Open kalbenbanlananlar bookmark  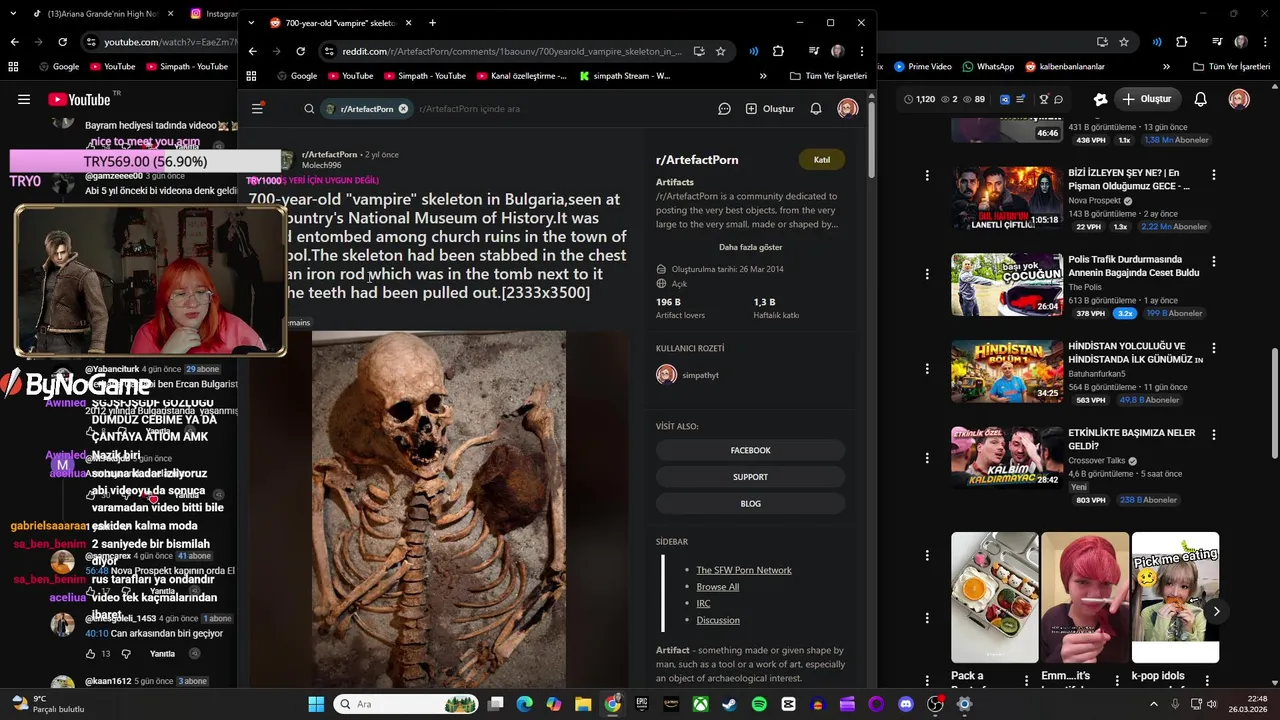pyautogui.click(x=1065, y=67)
